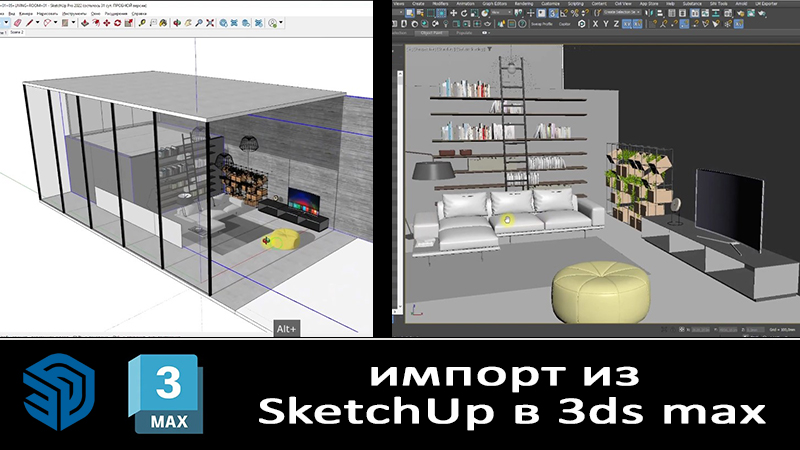Open the Substance menu in 3ds Max
Image resolution: width=800 pixels, height=450 pixels.
tap(692, 4)
